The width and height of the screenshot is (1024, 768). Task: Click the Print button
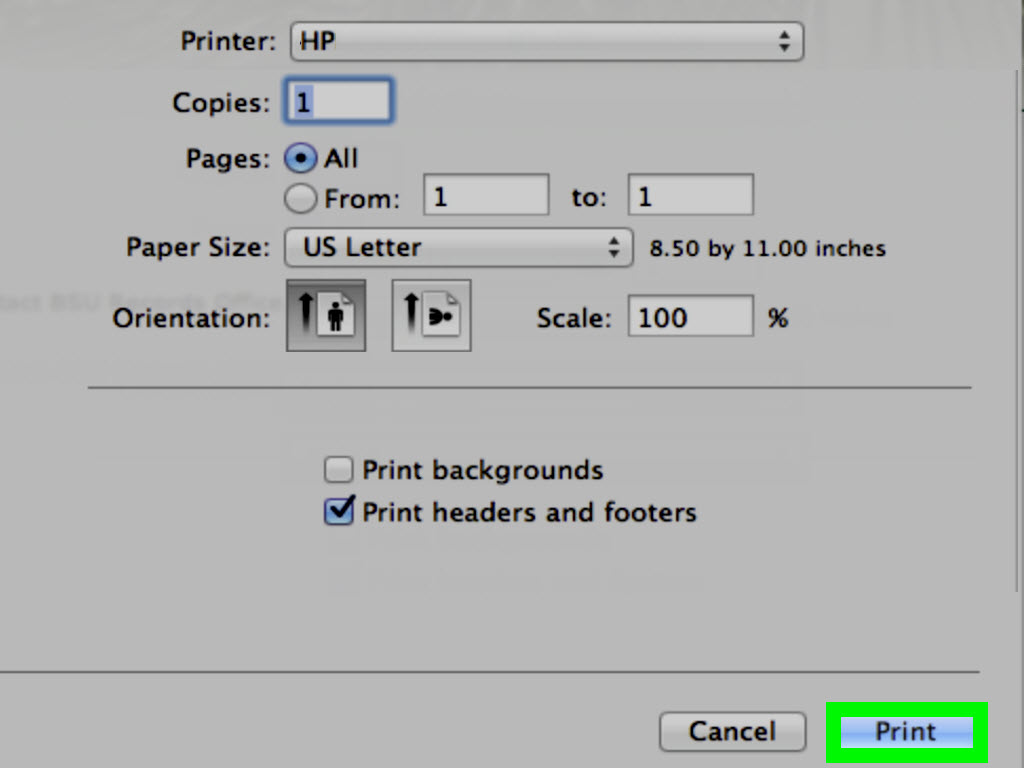pyautogui.click(x=906, y=731)
